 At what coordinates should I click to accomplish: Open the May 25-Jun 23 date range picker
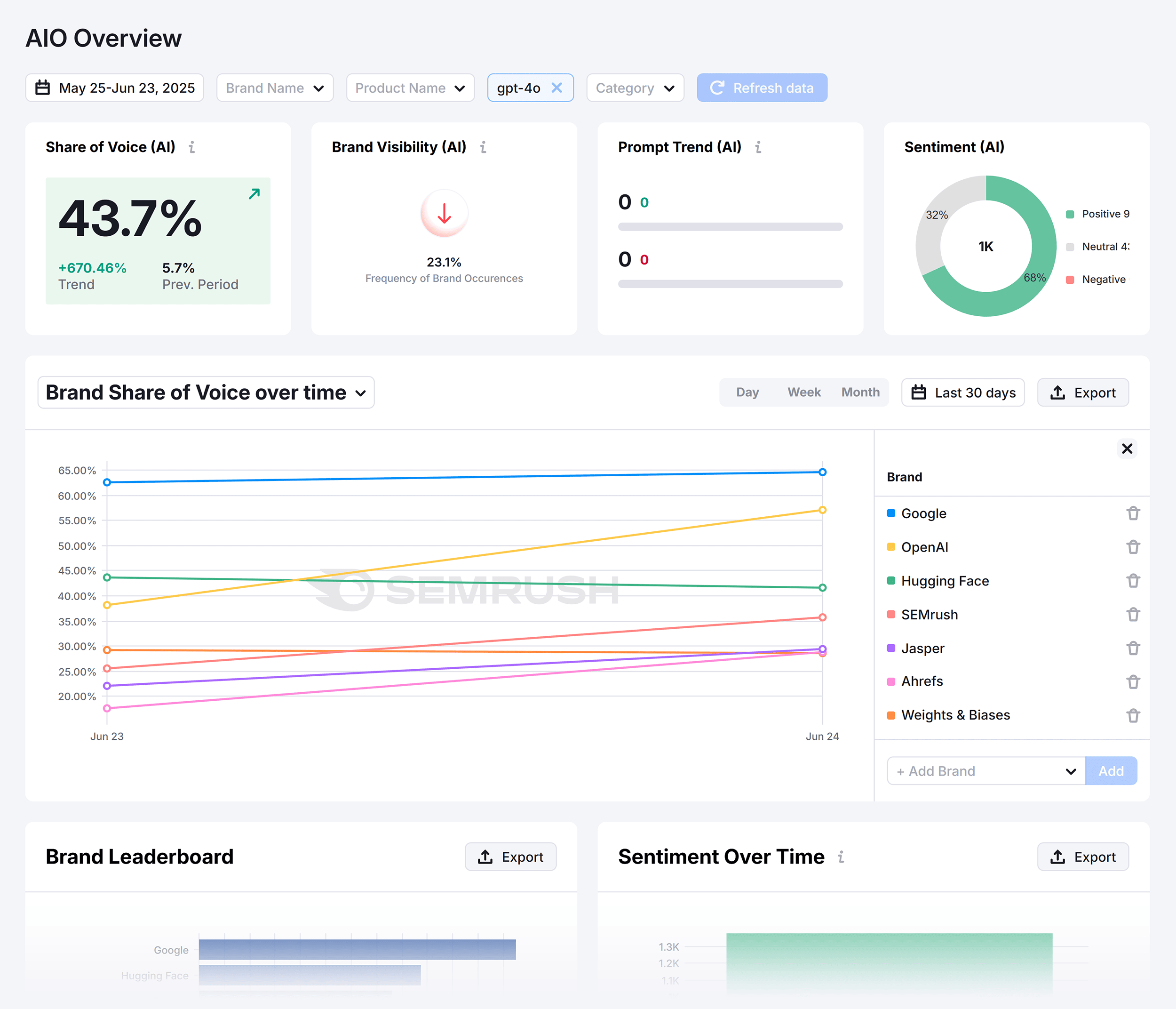coord(114,88)
